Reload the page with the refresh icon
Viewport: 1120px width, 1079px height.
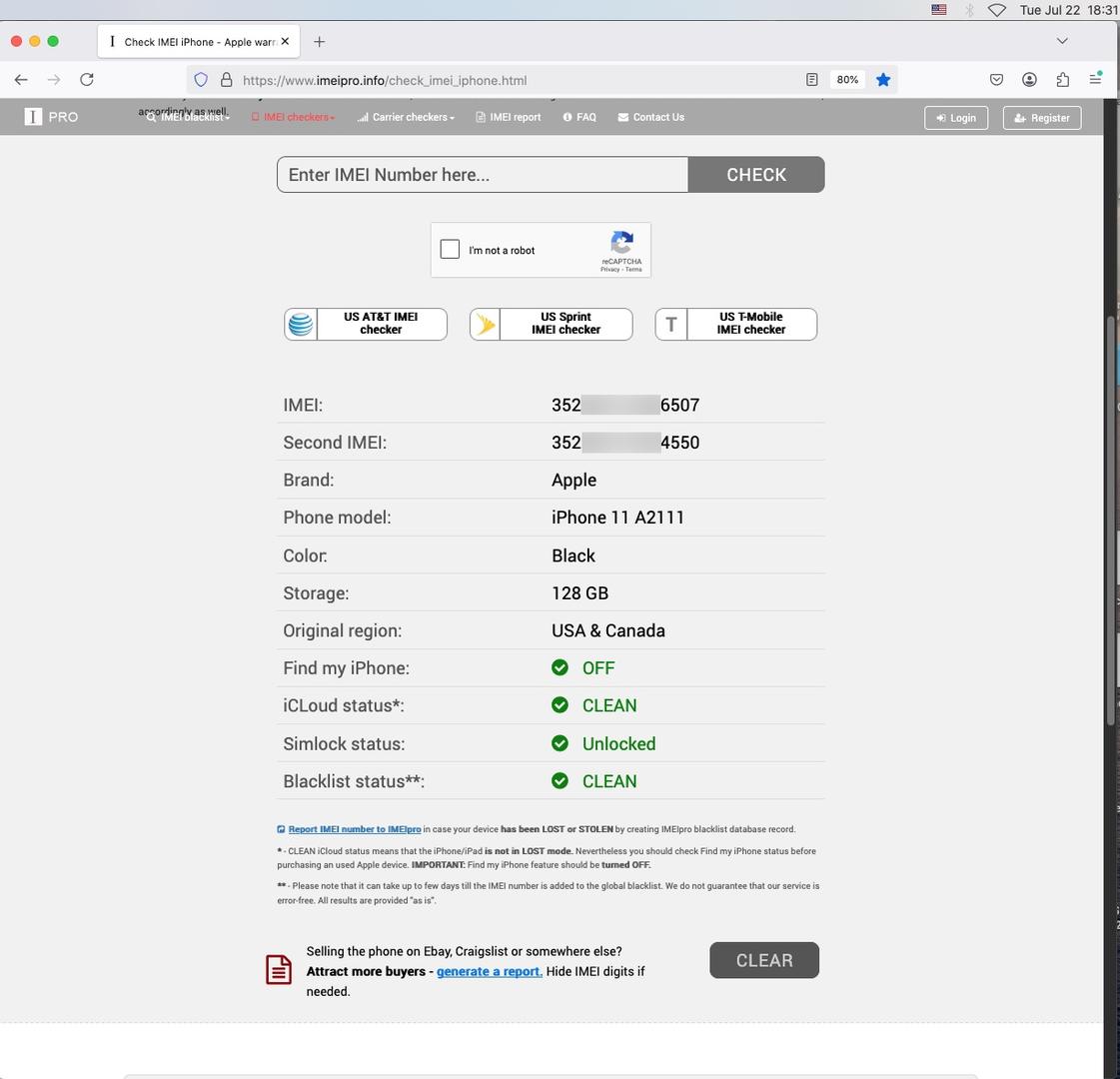87,79
